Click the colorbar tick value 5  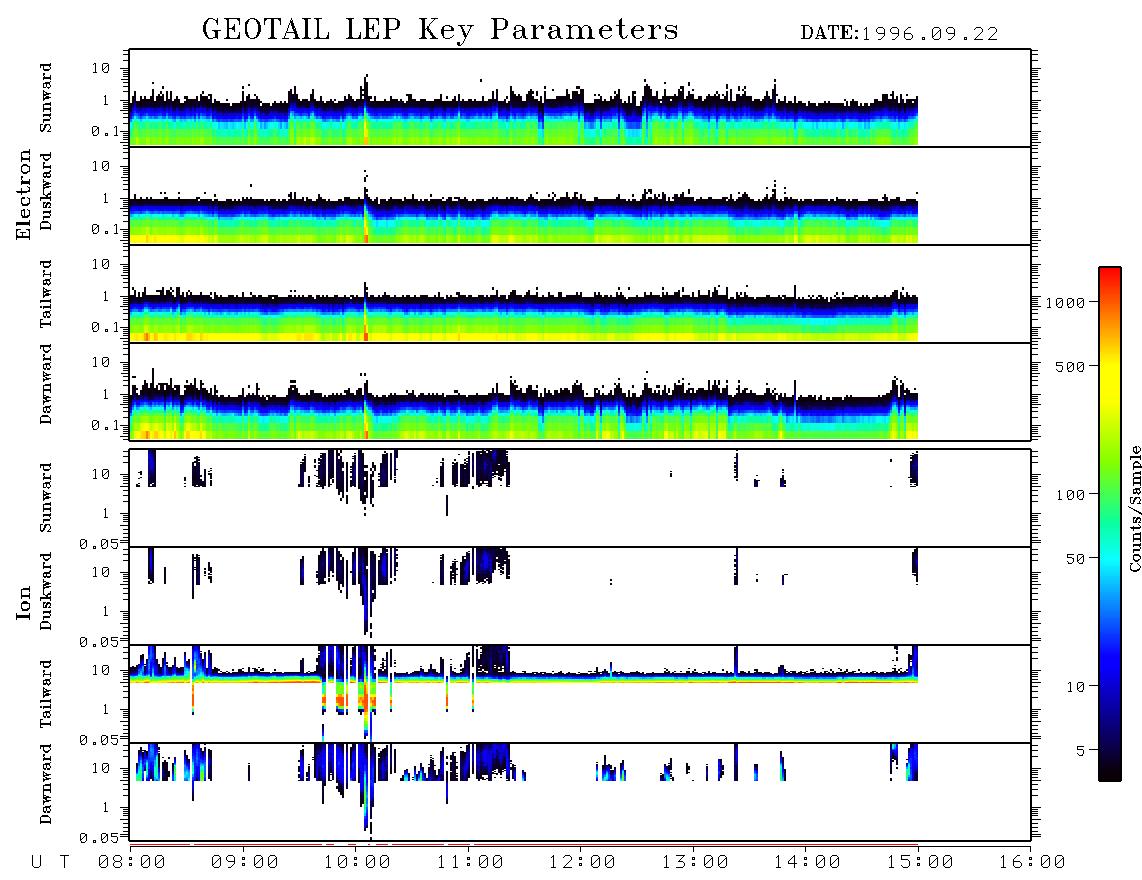pos(1081,752)
